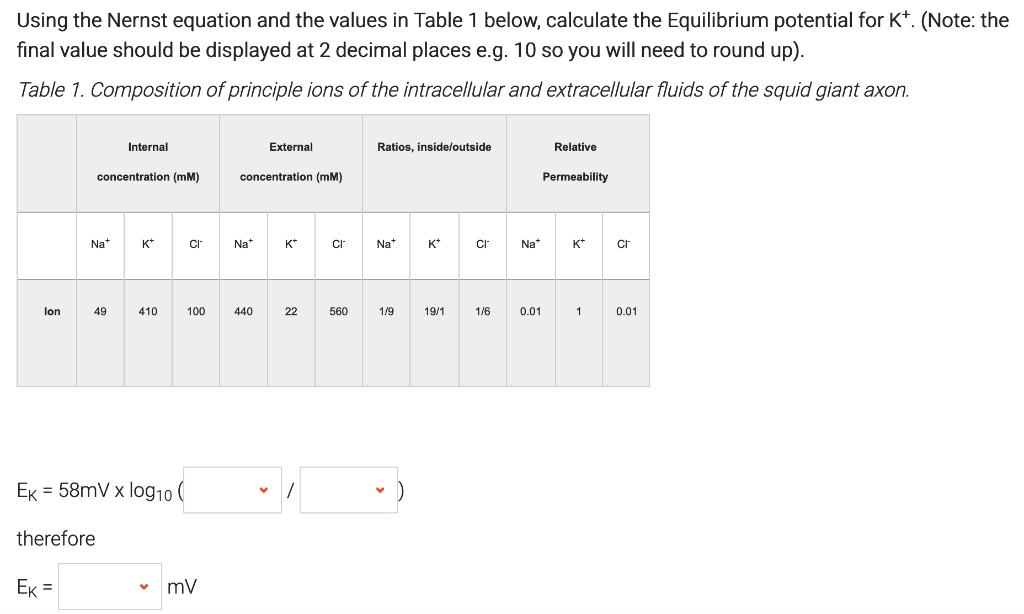Click the Internal concentration column header

coord(147,162)
